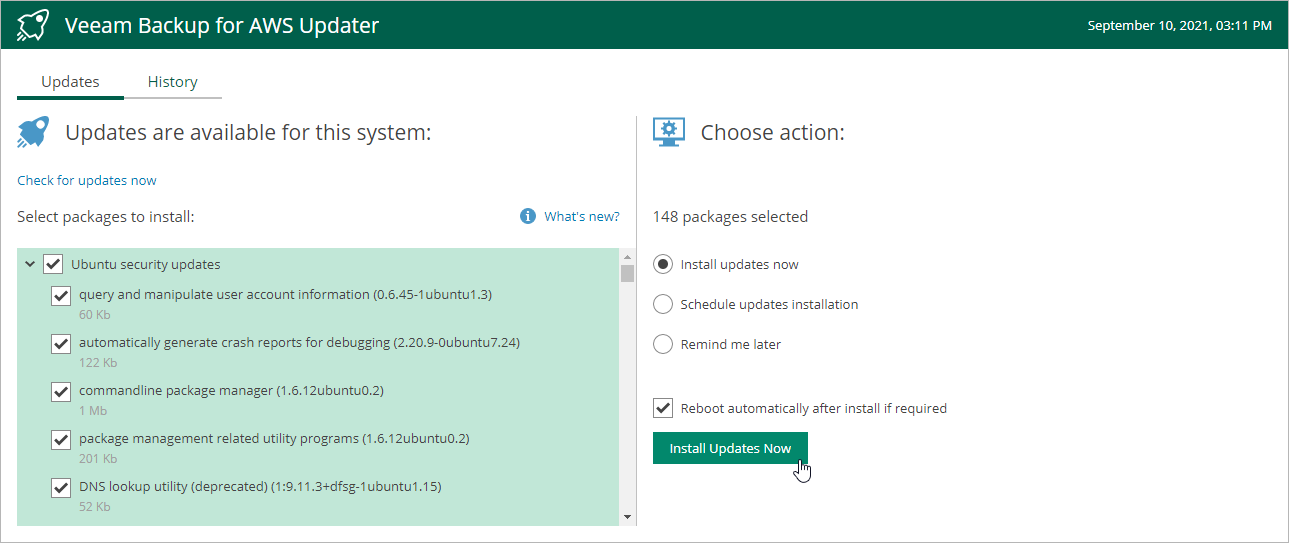Click the monitor gear icon by Choose action
Image resolution: width=1289 pixels, height=543 pixels.
[668, 132]
